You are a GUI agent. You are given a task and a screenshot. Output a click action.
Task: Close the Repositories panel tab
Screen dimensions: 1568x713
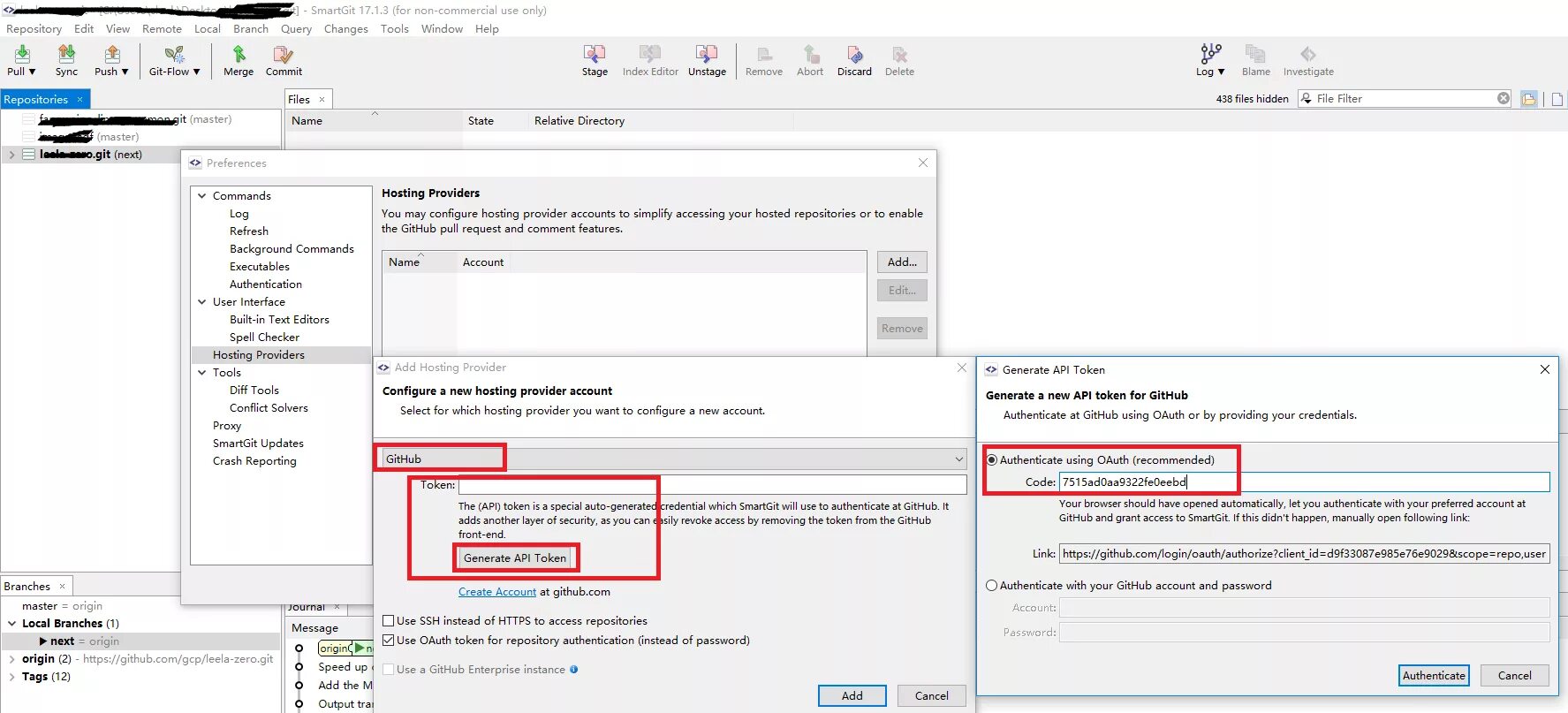point(80,99)
